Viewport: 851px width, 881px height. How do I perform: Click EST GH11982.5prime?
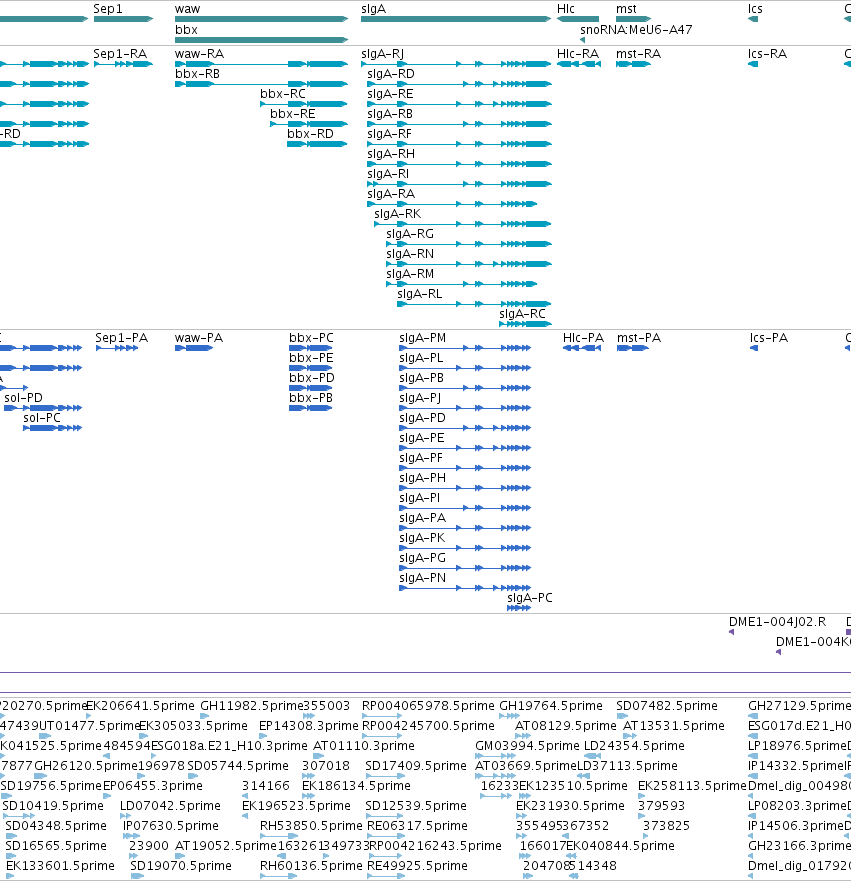point(204,716)
